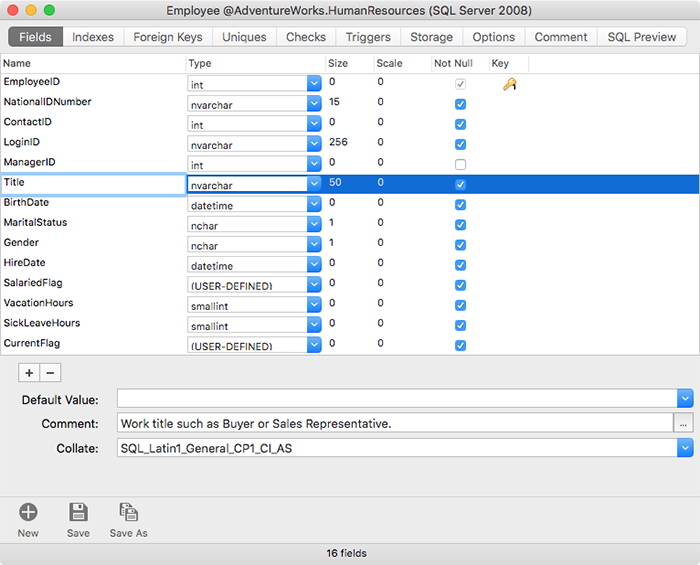This screenshot has height=565, width=700.
Task: Open the type dropdown for LoginID
Action: pos(314,144)
